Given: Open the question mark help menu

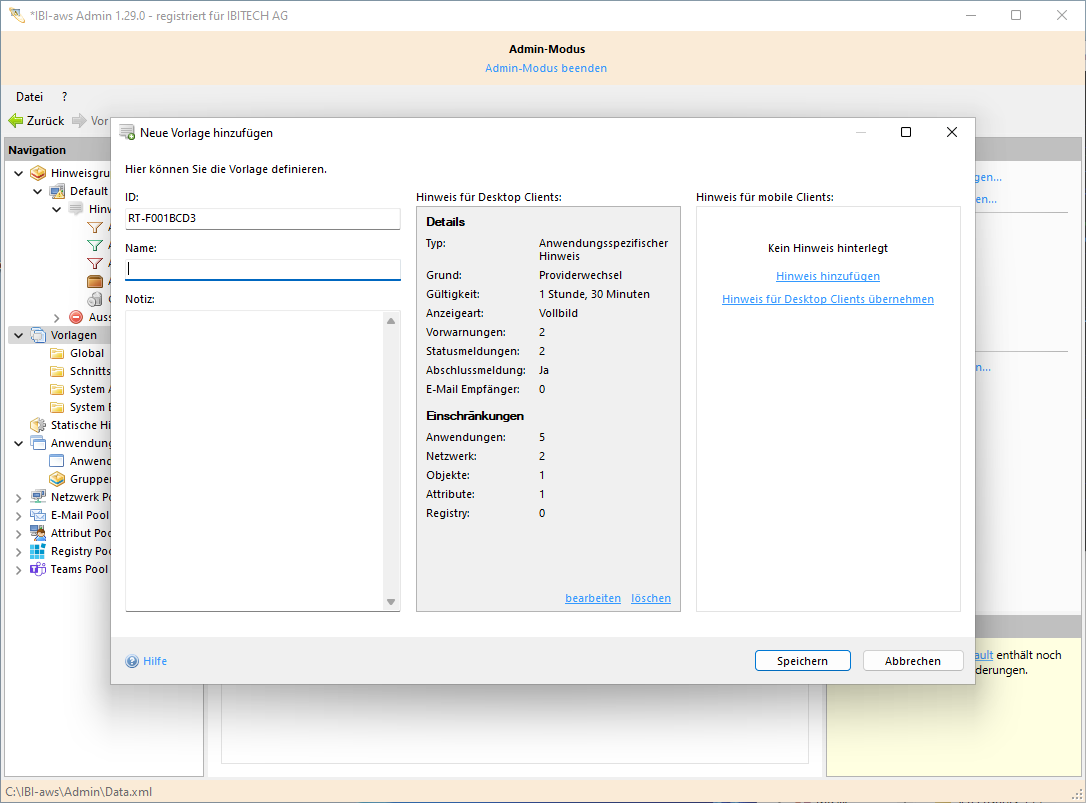Looking at the screenshot, I should pyautogui.click(x=64, y=97).
